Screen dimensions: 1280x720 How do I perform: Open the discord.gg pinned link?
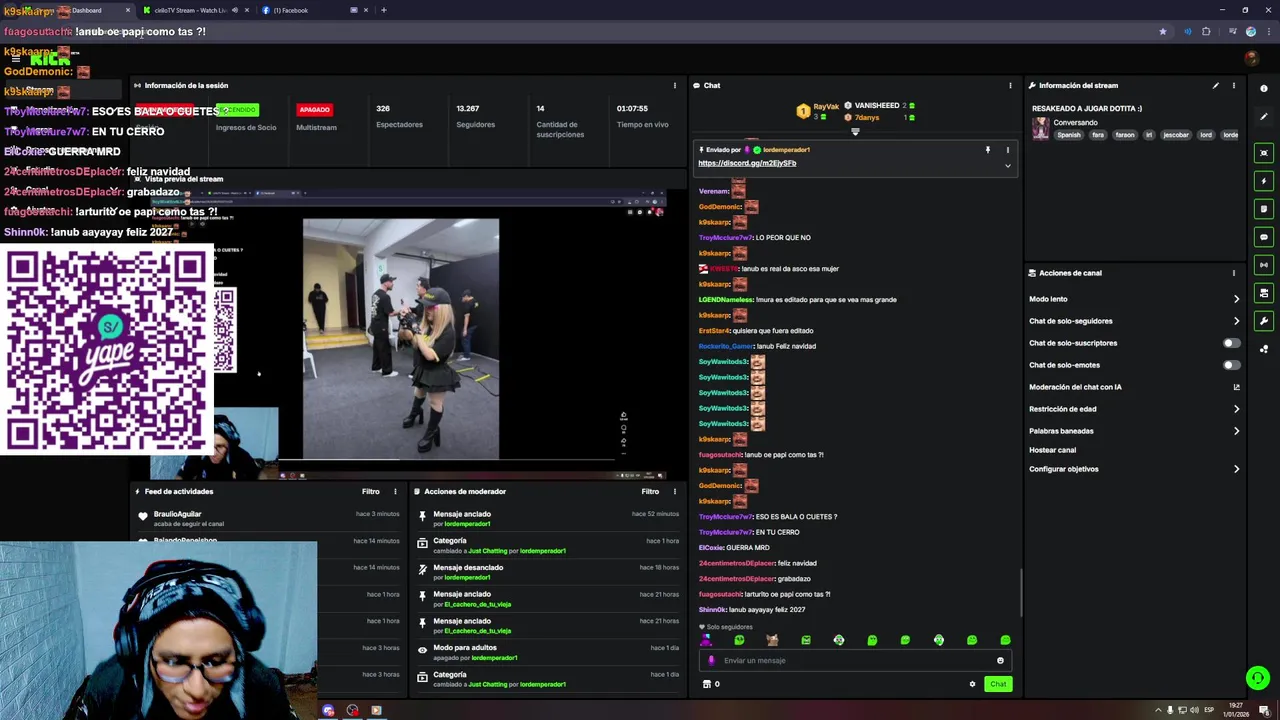tap(747, 163)
